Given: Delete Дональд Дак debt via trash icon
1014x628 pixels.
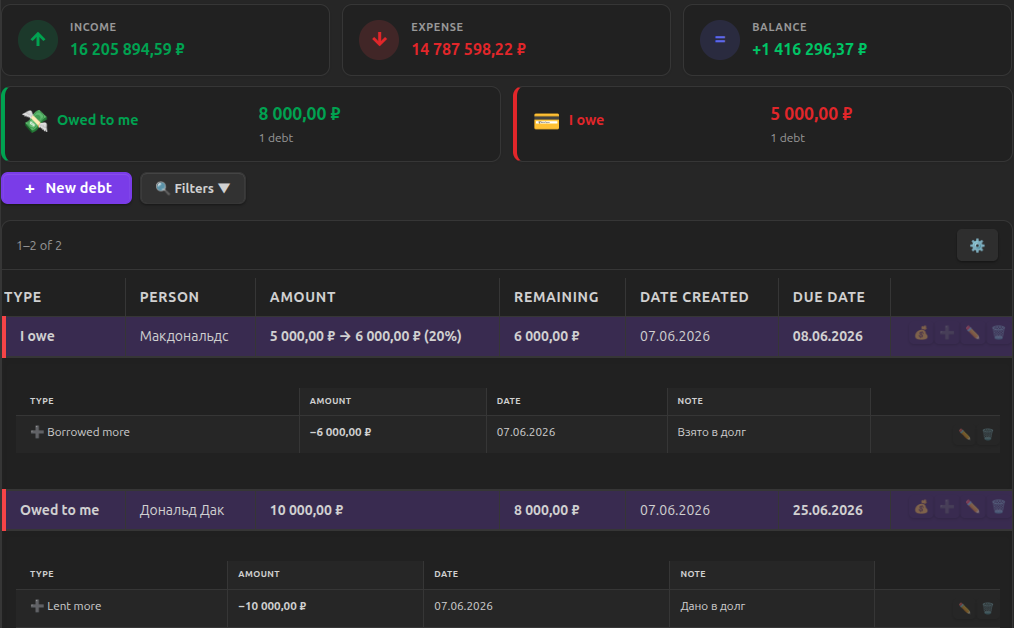Looking at the screenshot, I should [x=998, y=507].
